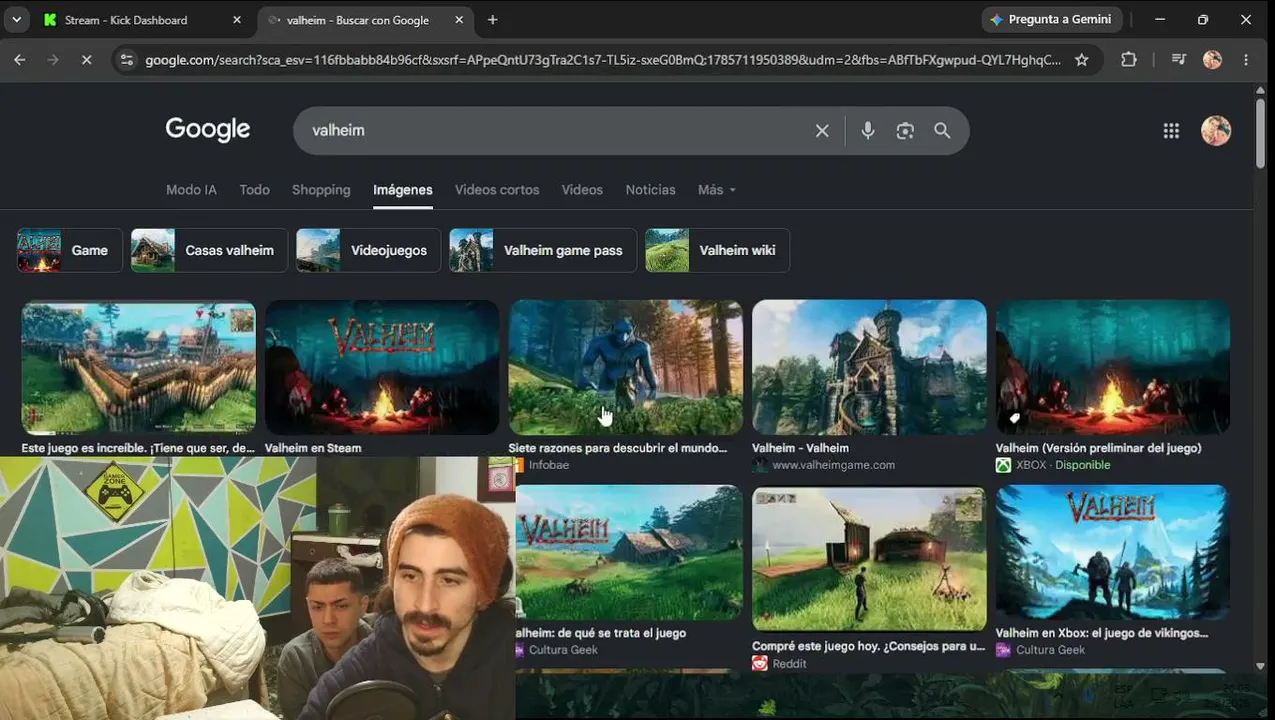Open the valheimgame.com castle image
1275x720 pixels.
pos(869,367)
